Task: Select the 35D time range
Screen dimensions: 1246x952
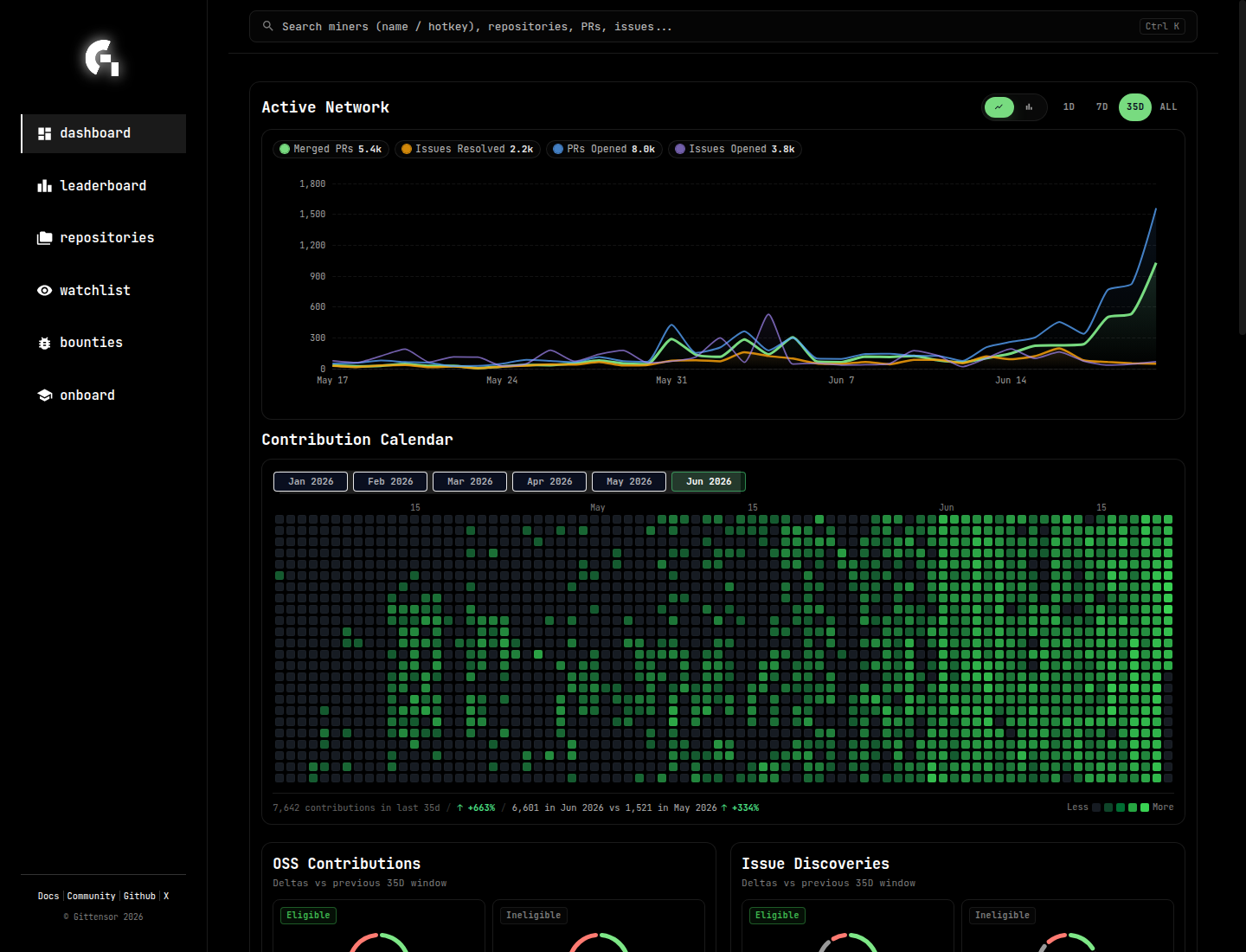Action: tap(1135, 107)
